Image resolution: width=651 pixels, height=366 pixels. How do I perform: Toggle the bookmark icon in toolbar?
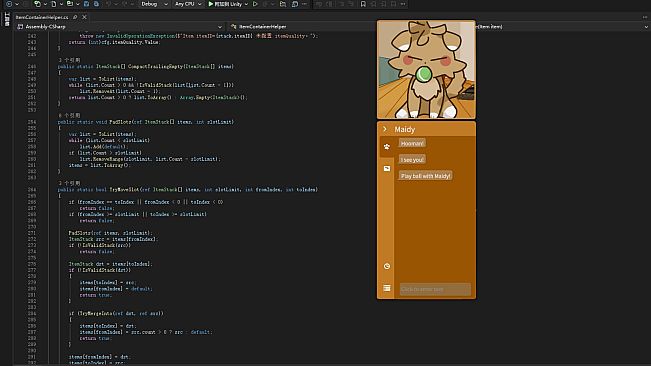363,4
